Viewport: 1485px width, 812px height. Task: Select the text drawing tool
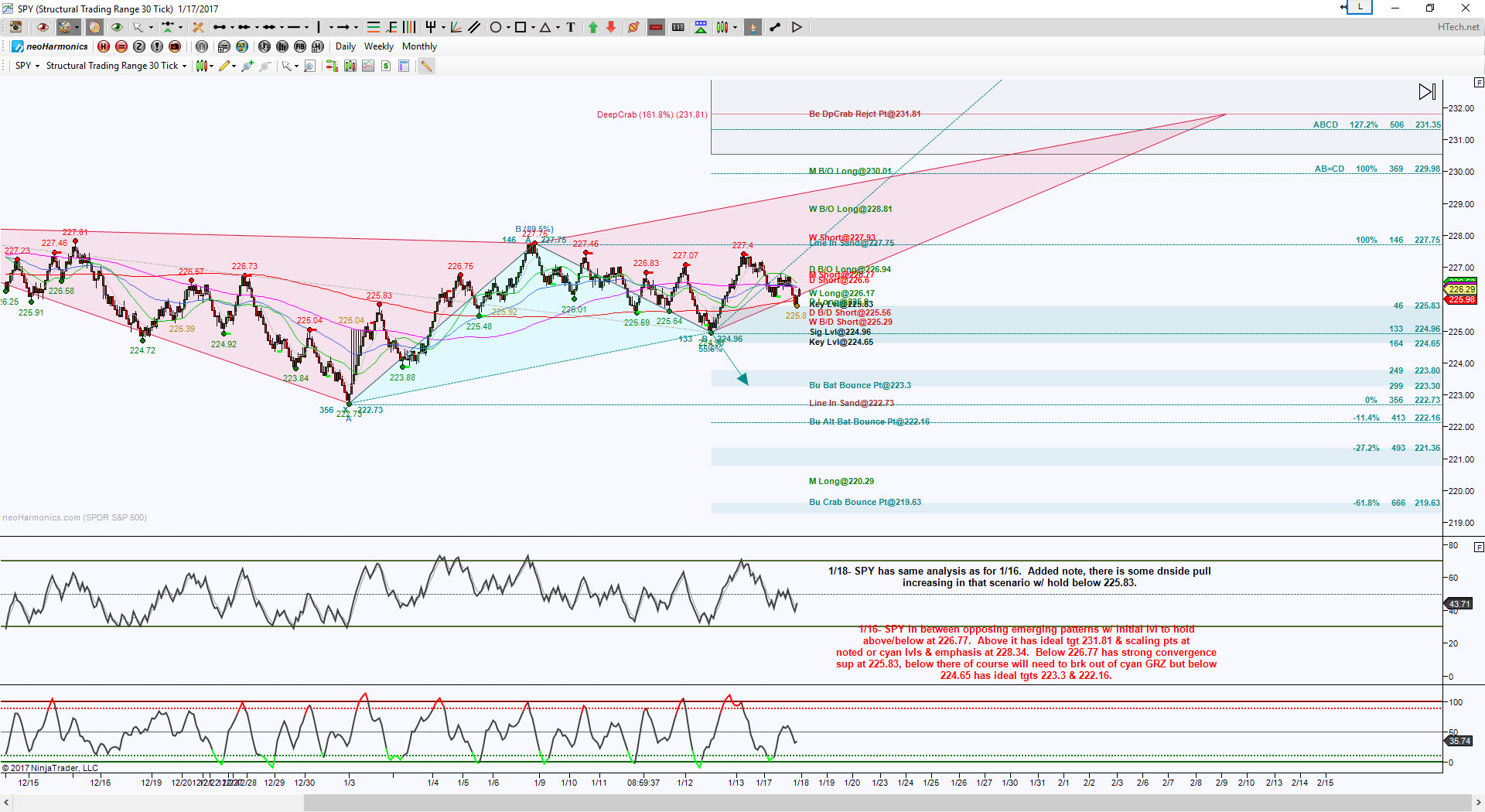(x=571, y=27)
